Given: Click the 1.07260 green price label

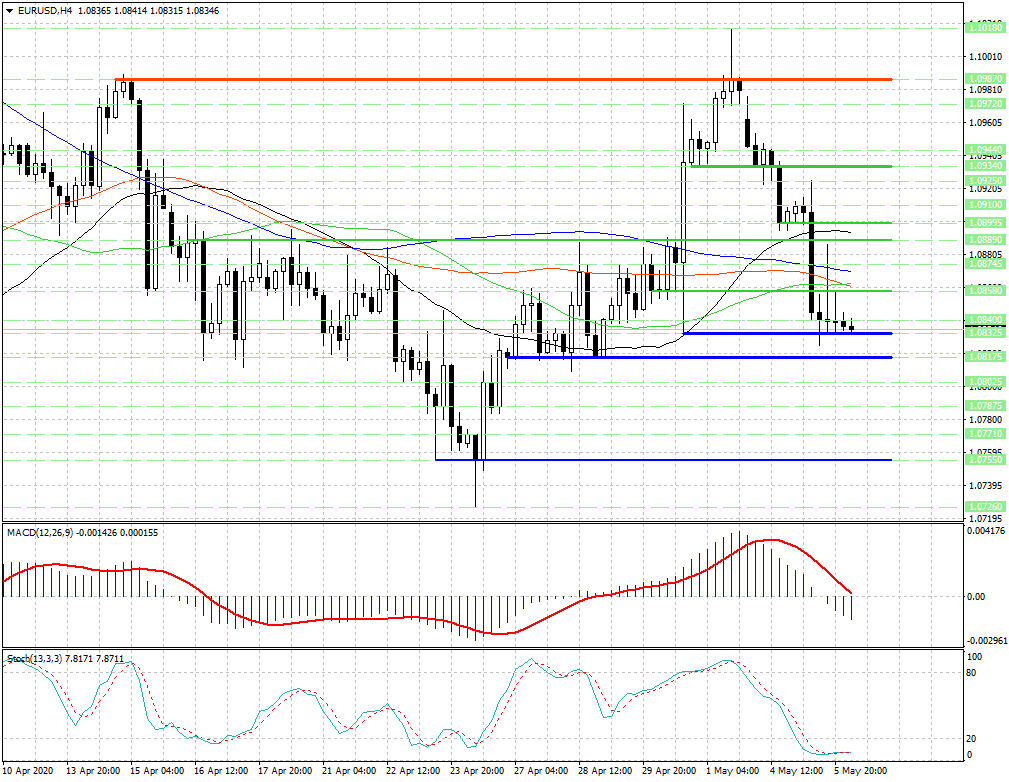Looking at the screenshot, I should click(986, 507).
